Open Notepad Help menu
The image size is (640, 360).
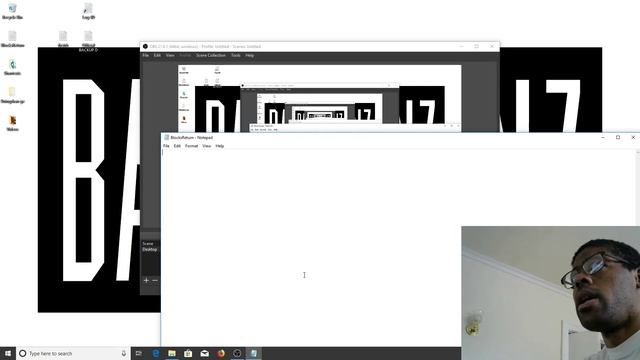click(x=220, y=146)
